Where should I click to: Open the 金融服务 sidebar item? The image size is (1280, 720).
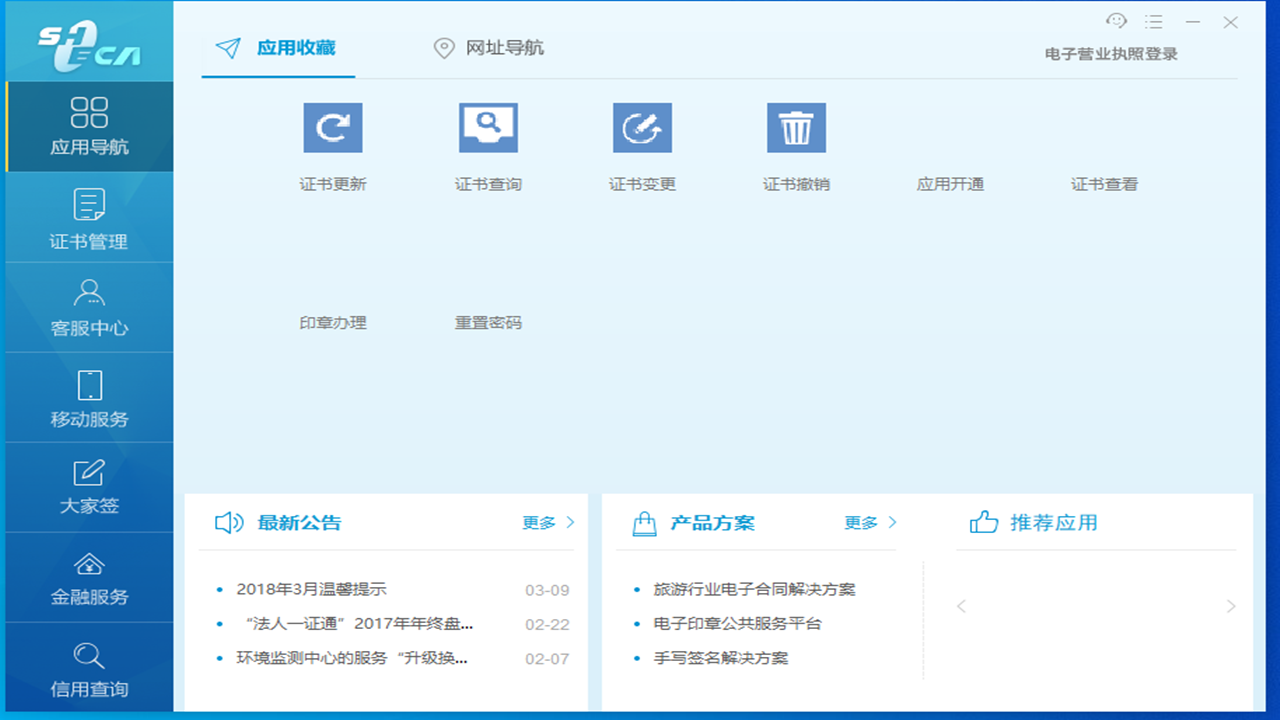(88, 577)
